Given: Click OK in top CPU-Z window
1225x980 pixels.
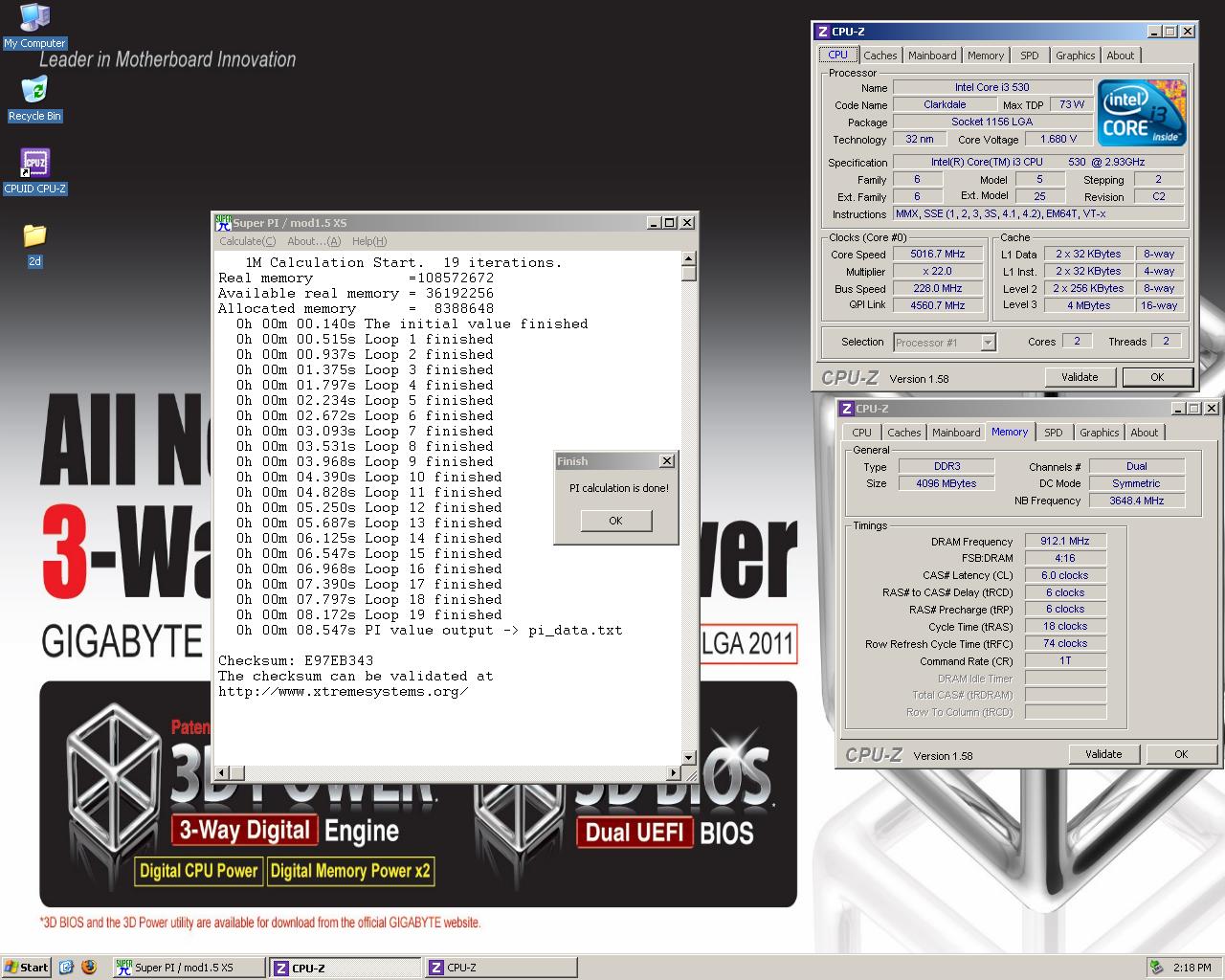Looking at the screenshot, I should [x=1157, y=377].
